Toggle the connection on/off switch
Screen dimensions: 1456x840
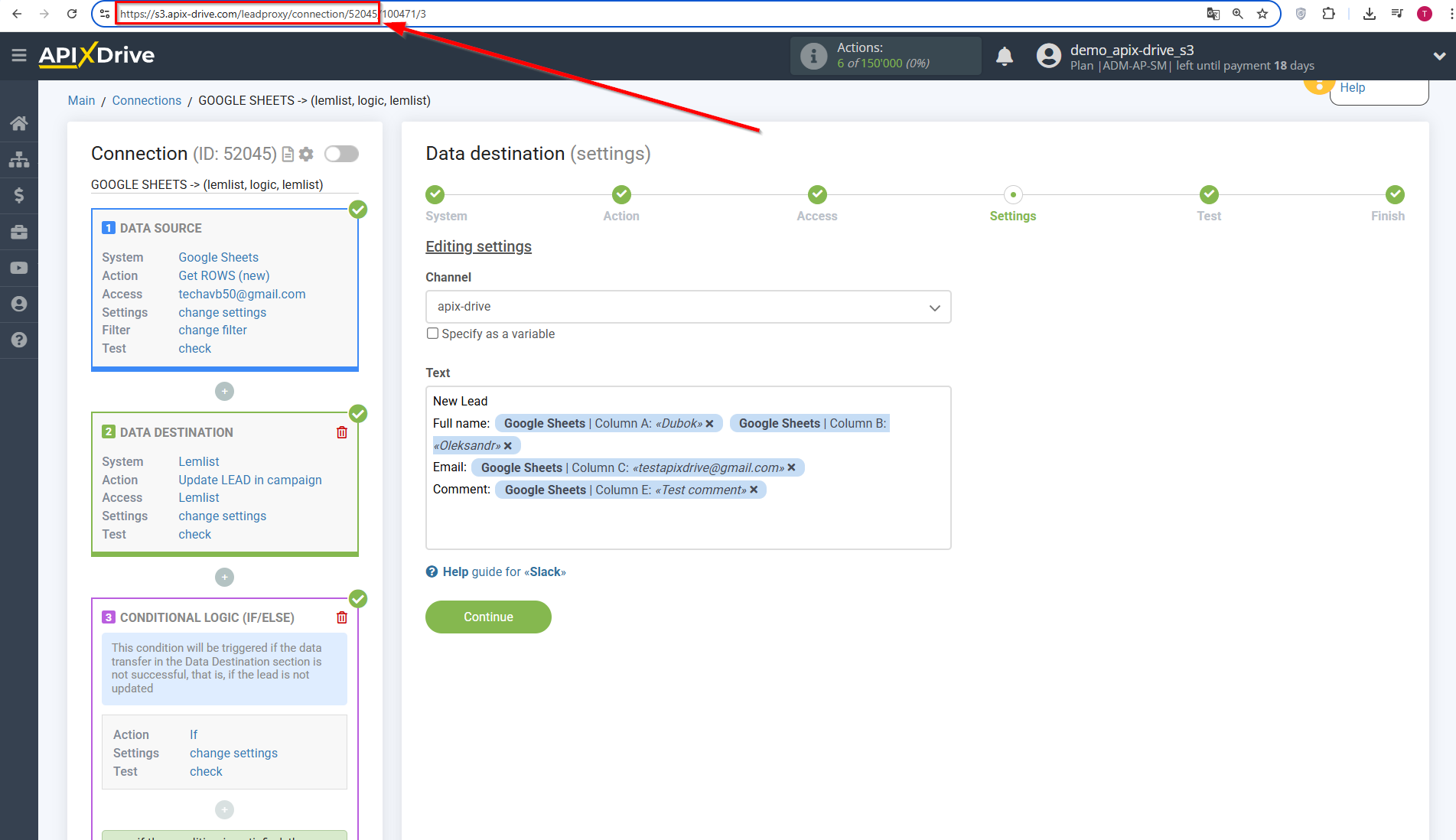click(341, 154)
